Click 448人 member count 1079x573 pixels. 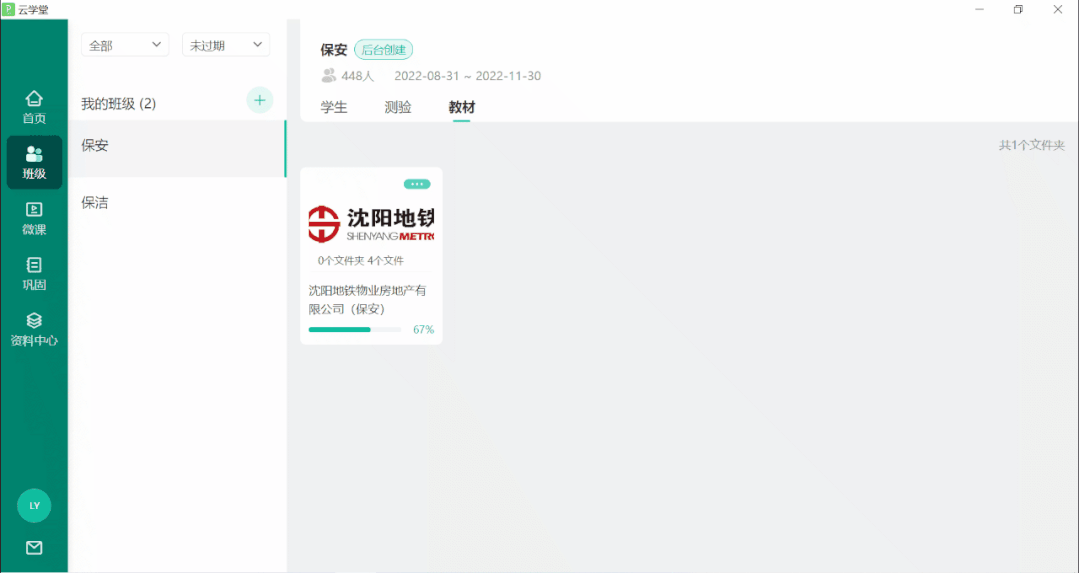358,76
